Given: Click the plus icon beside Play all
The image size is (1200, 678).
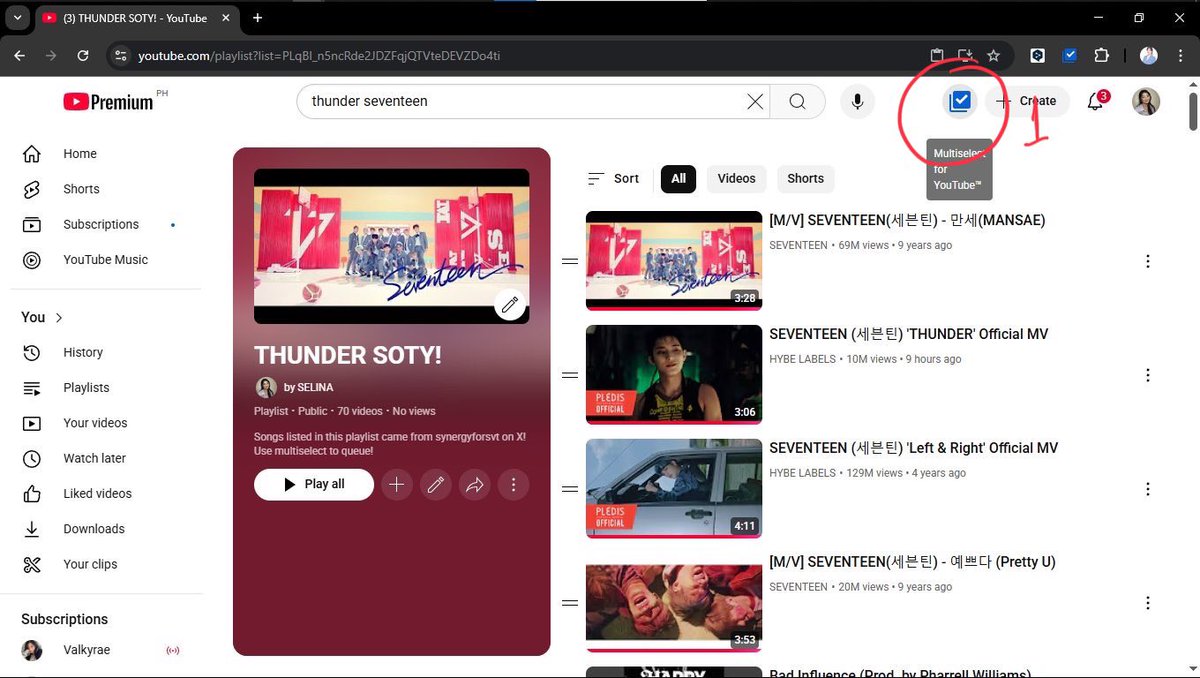Looking at the screenshot, I should (x=397, y=484).
